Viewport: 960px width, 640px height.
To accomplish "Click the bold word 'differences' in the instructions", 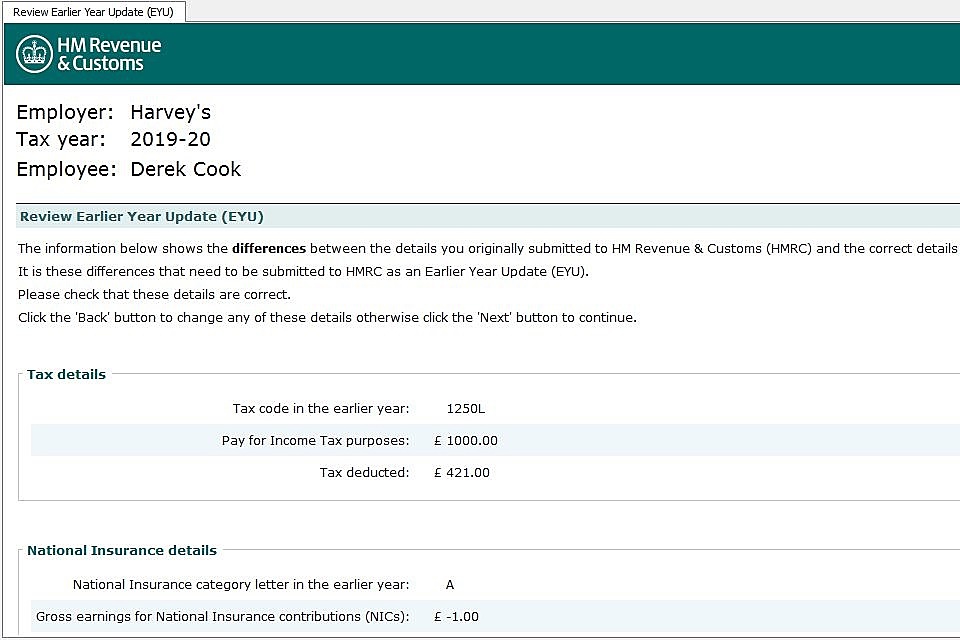I will pos(268,248).
